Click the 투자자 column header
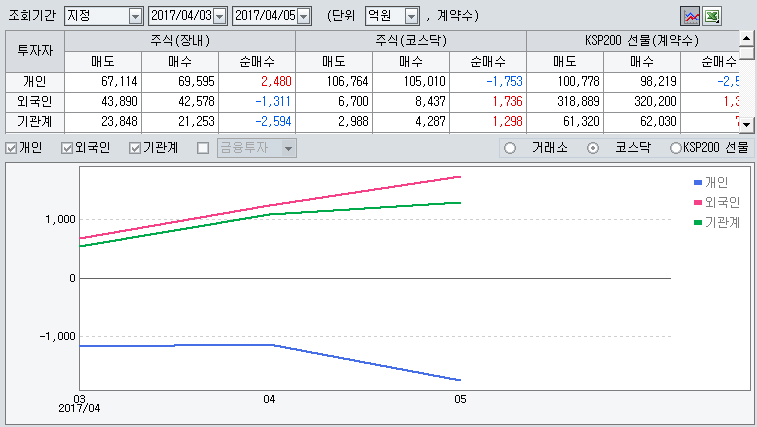 tap(35, 50)
